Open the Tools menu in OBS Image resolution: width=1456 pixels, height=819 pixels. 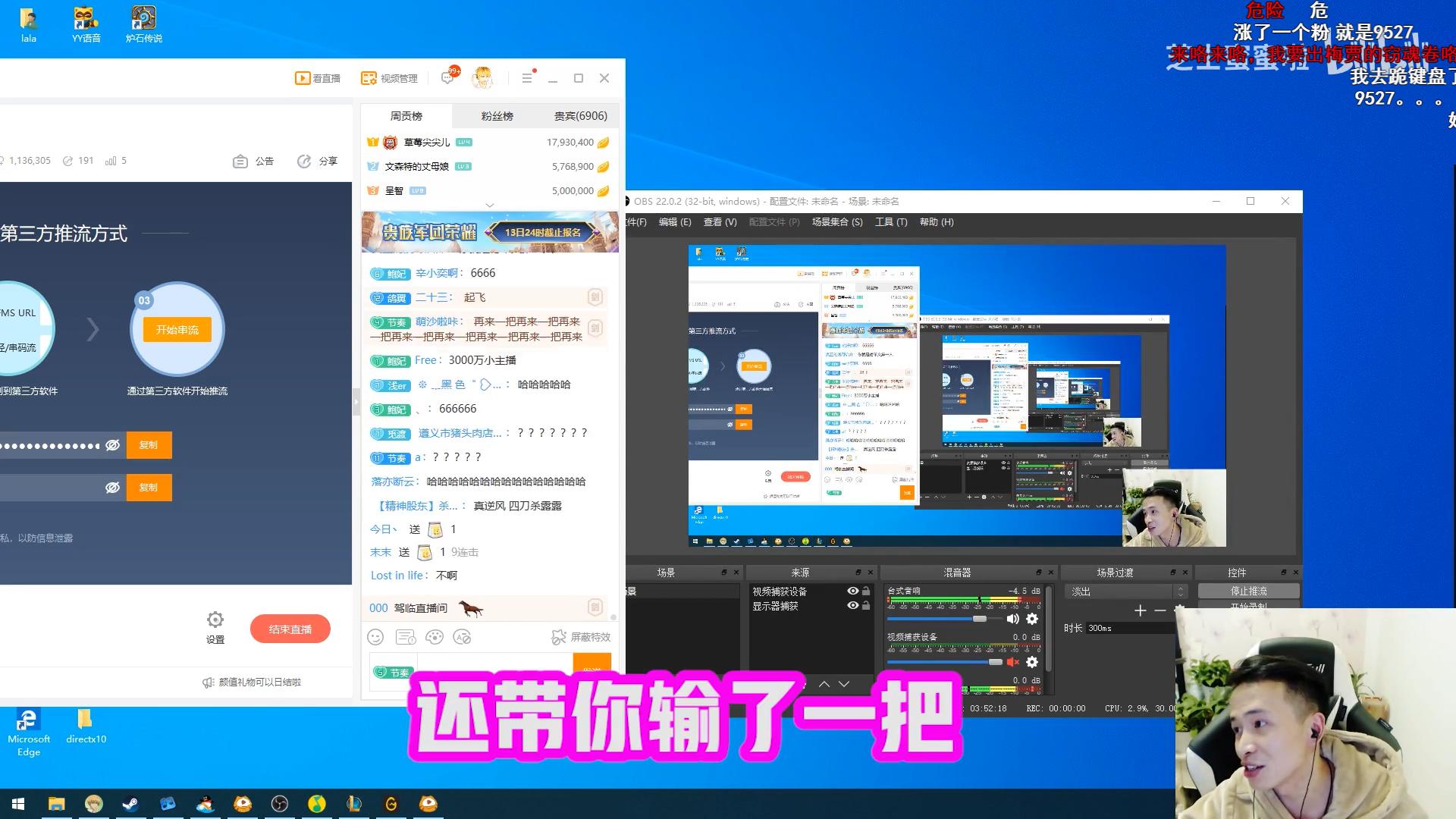[x=890, y=222]
